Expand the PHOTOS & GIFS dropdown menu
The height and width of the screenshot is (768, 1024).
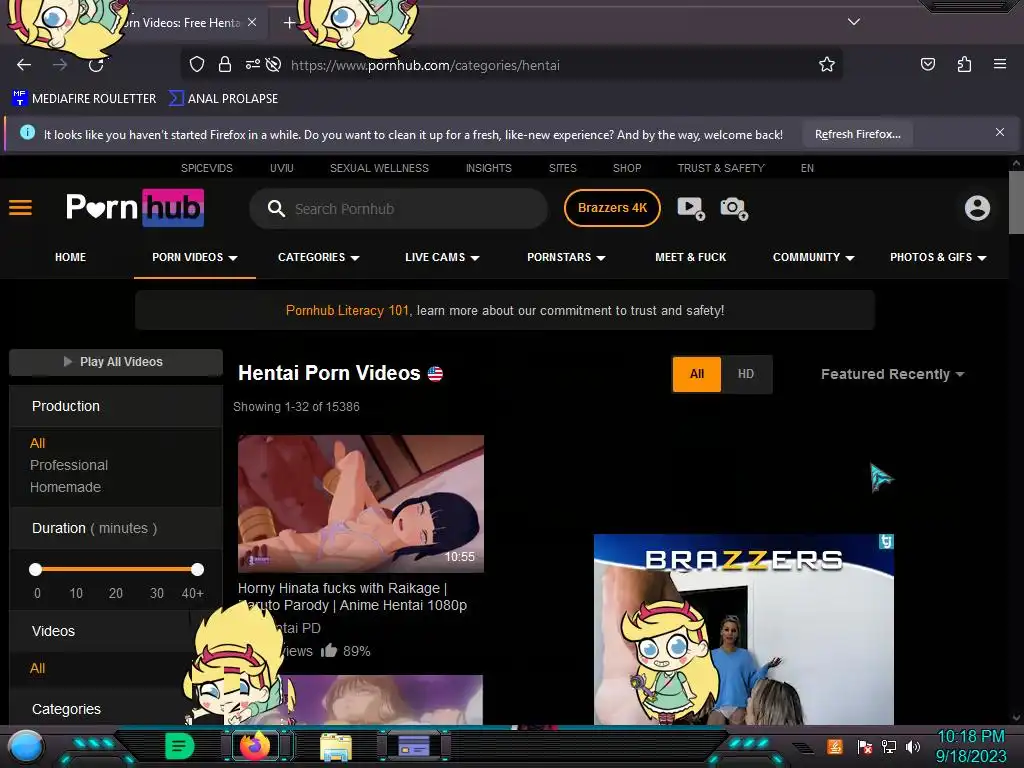938,257
